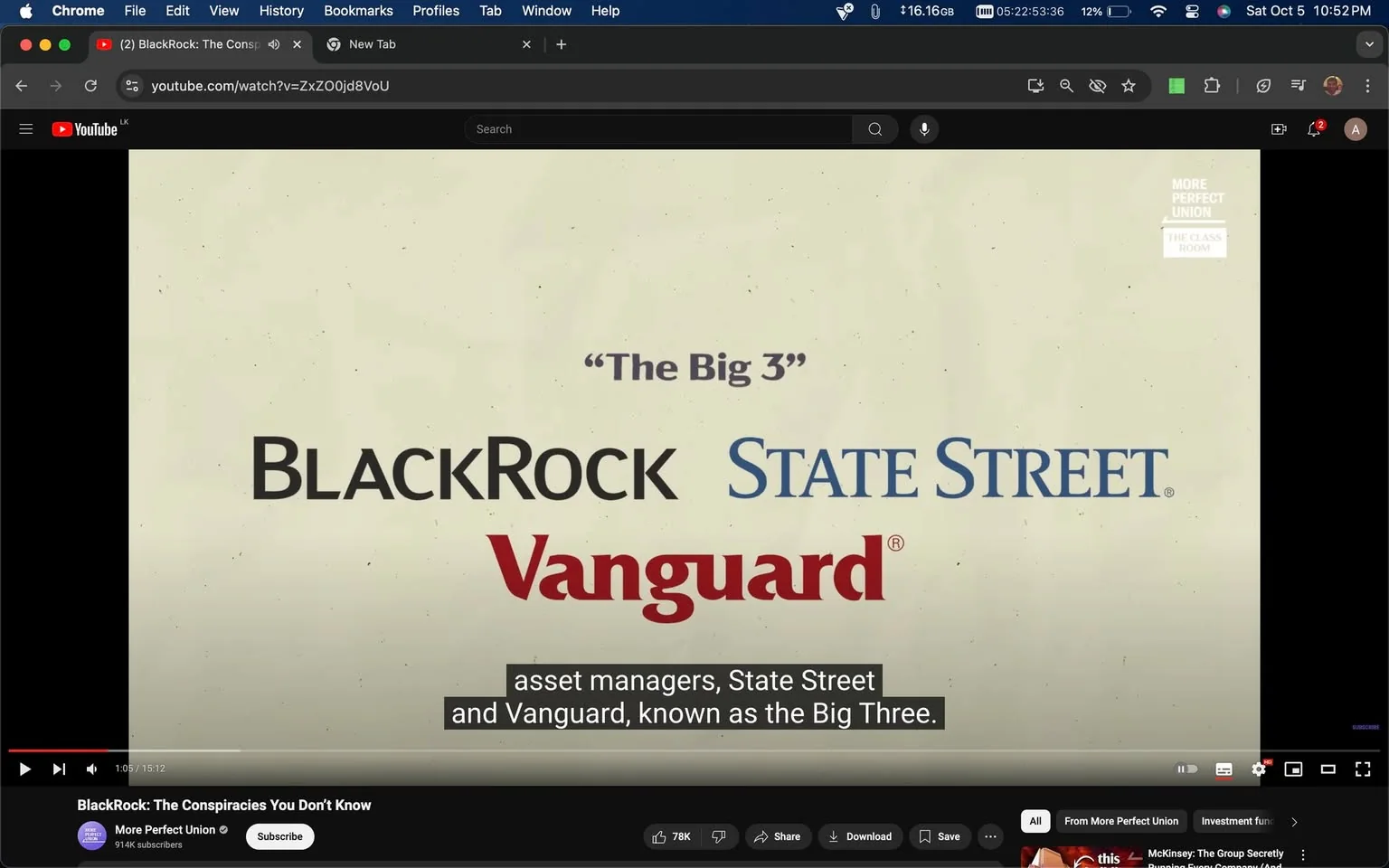Open the green extension icon
The image size is (1389, 868).
(x=1176, y=86)
